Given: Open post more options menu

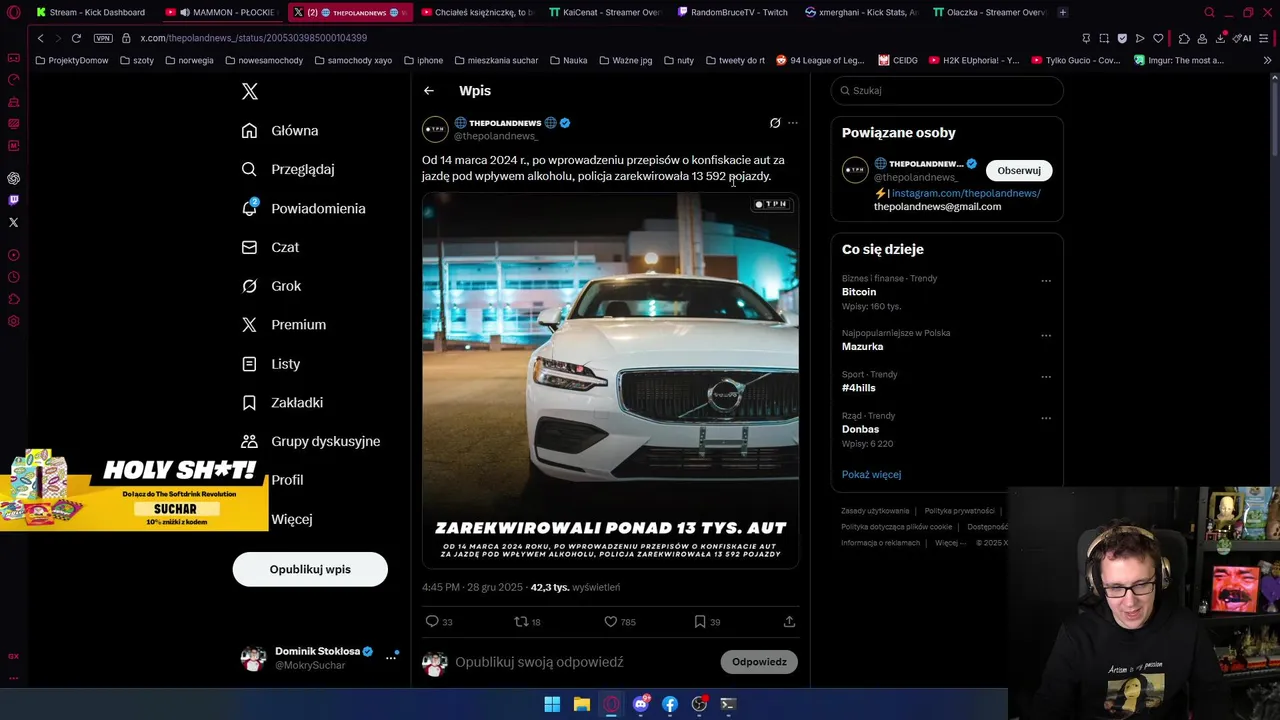Looking at the screenshot, I should pyautogui.click(x=793, y=123).
